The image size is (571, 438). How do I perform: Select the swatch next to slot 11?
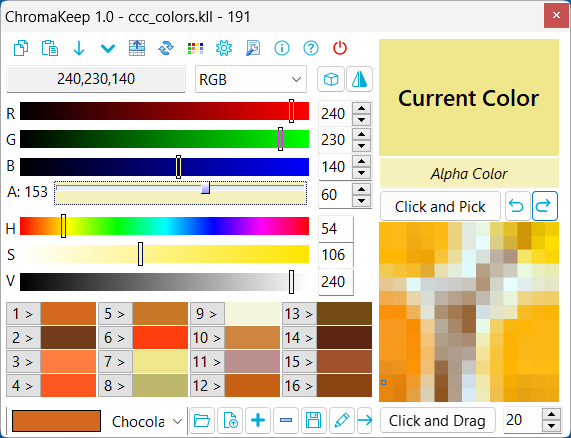(252, 362)
